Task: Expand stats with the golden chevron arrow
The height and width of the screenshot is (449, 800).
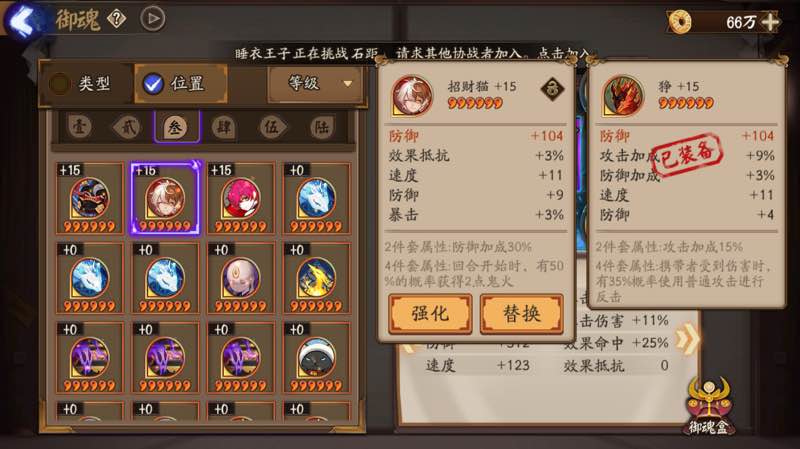Action: (x=688, y=339)
